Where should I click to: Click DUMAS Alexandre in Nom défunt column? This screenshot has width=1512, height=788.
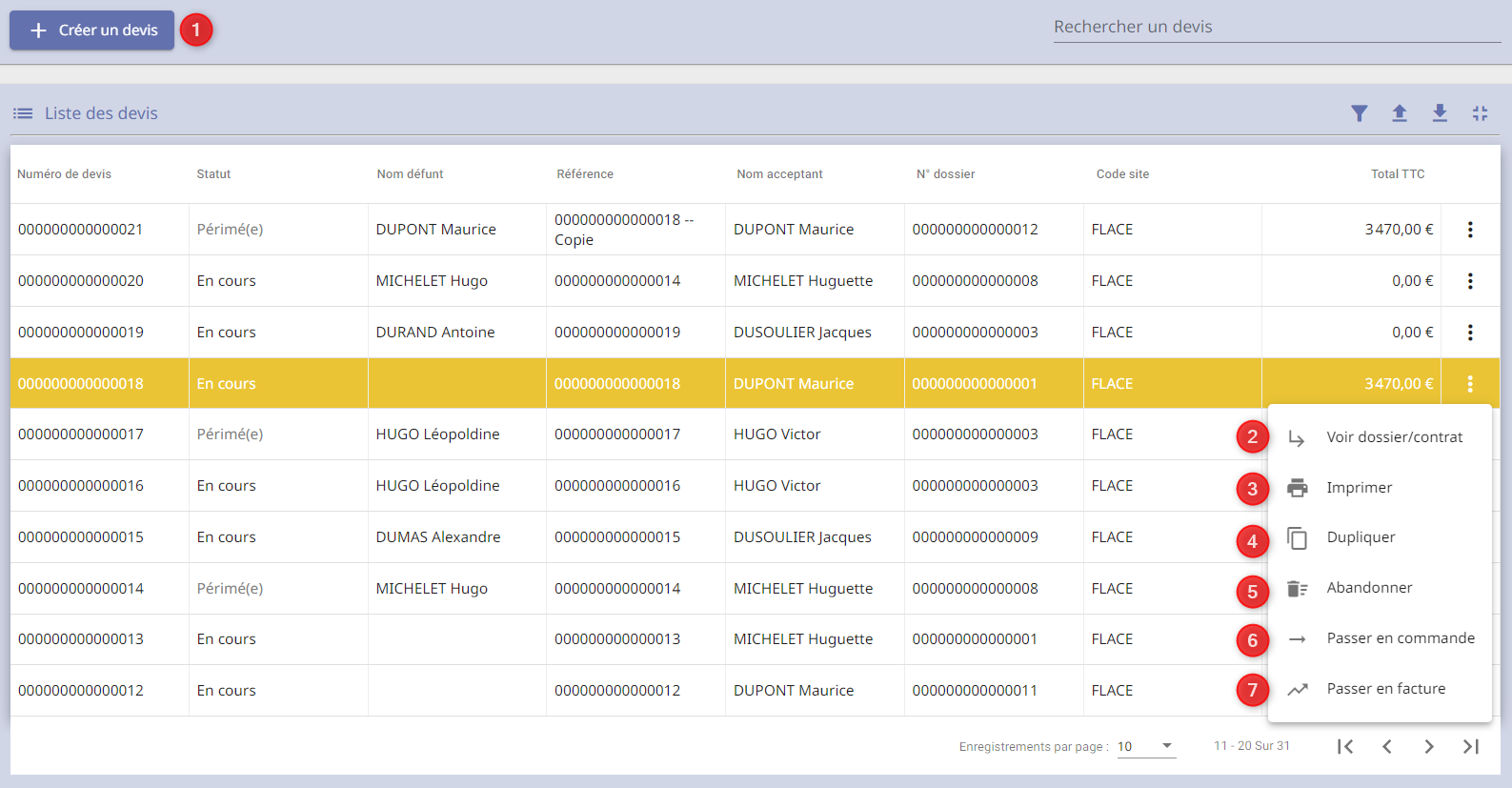pos(438,537)
